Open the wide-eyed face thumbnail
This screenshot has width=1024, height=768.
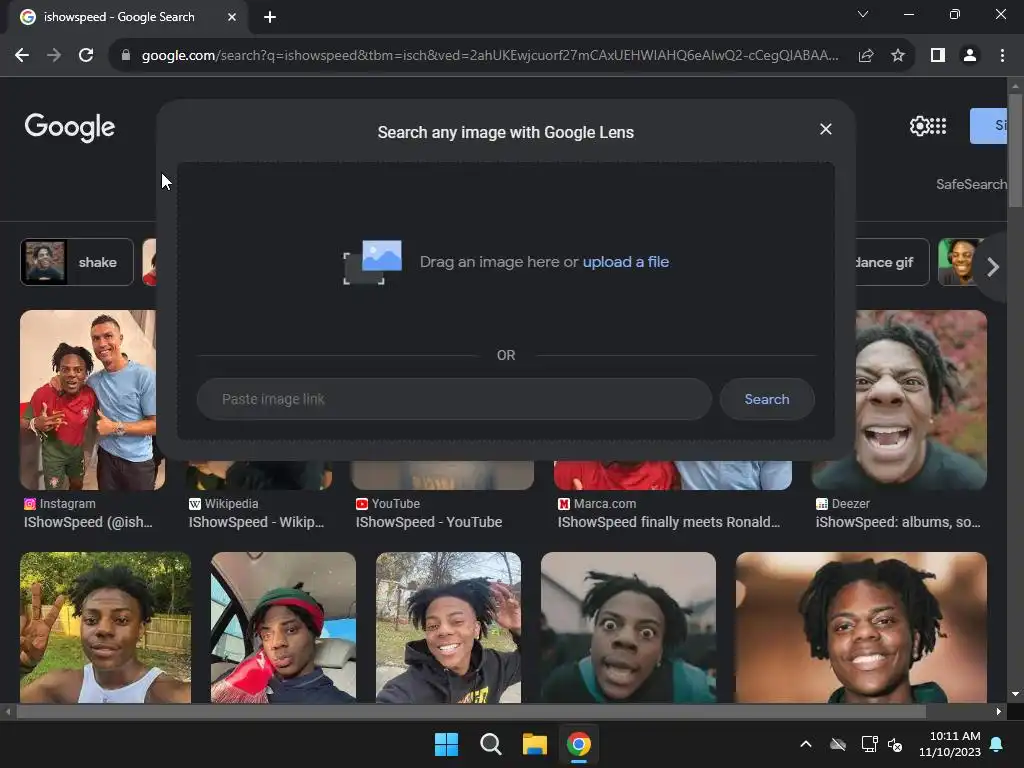coord(628,628)
